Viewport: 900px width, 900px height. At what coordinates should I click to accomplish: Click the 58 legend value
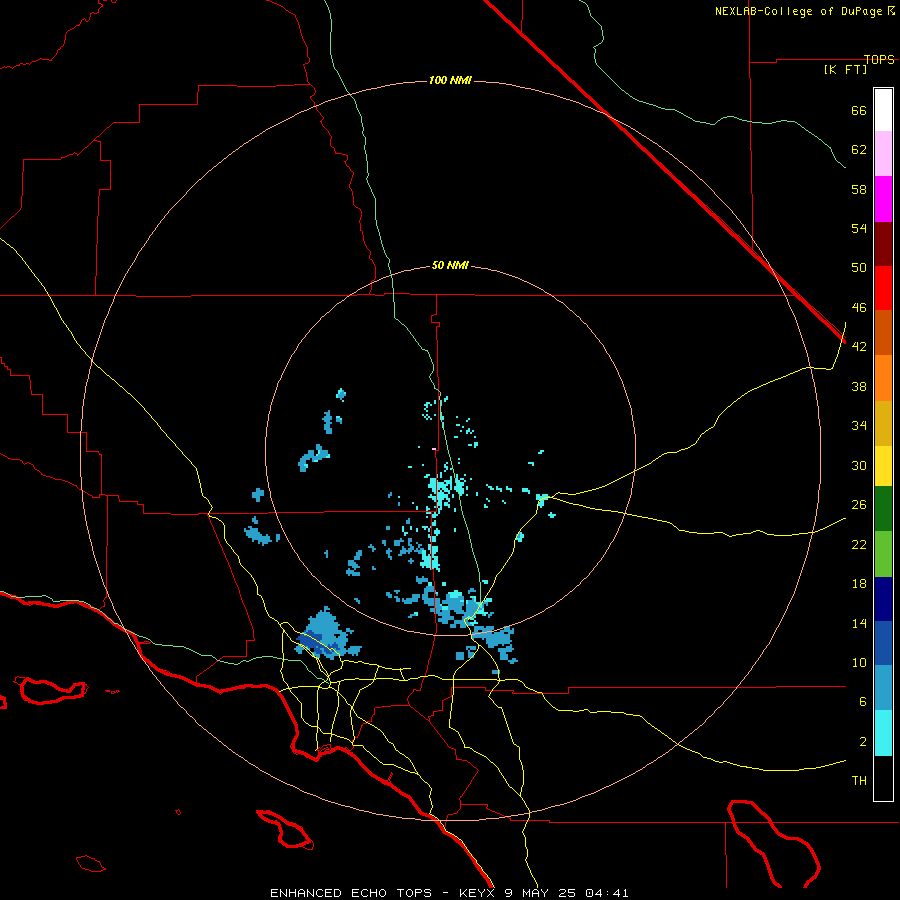859,189
